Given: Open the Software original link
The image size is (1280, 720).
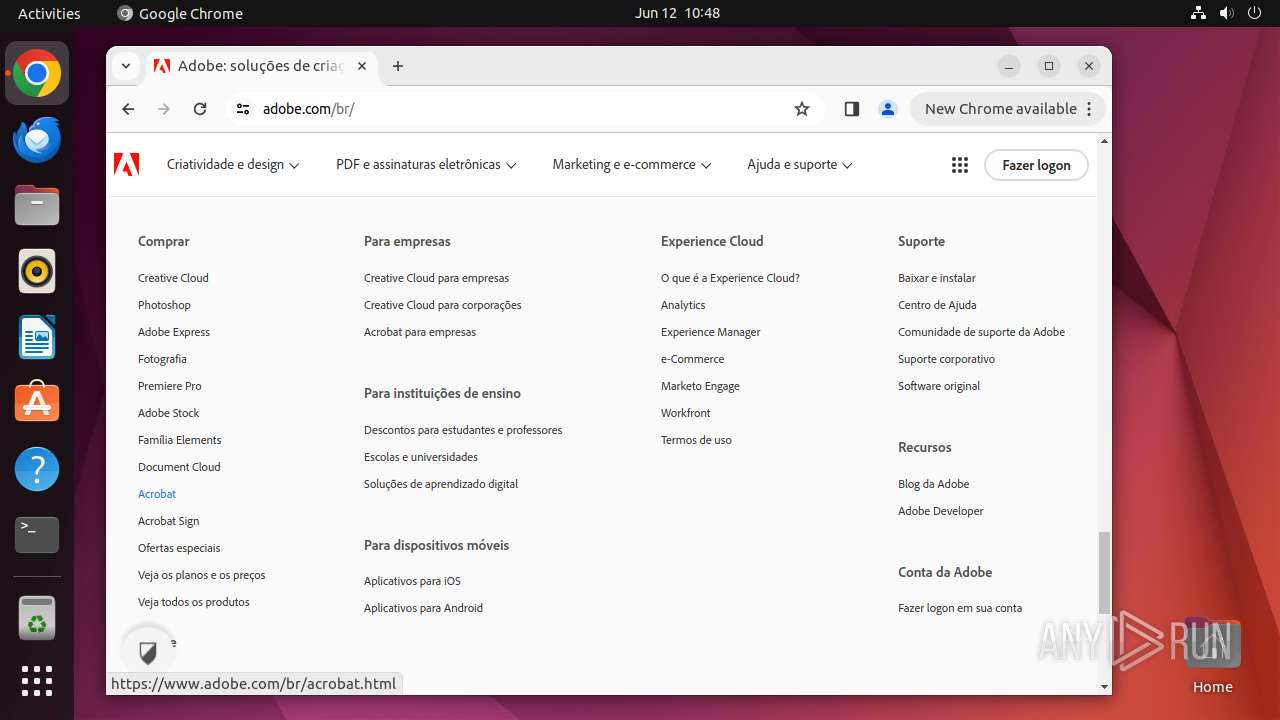Looking at the screenshot, I should point(939,386).
